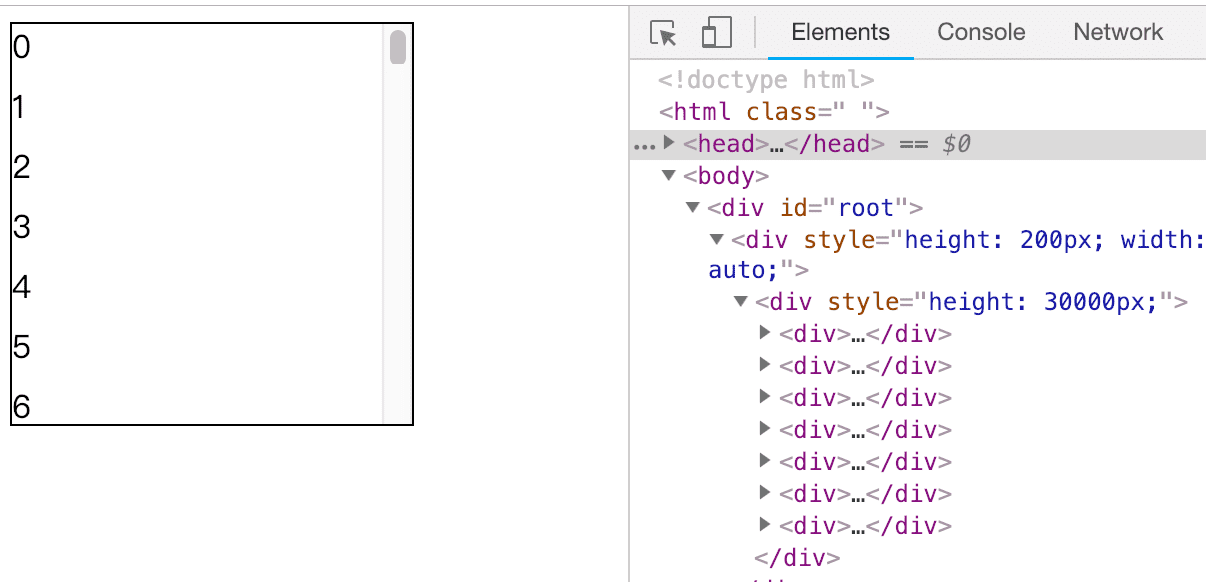The image size is (1206, 582).
Task: Switch to the Elements tab
Action: (x=840, y=32)
